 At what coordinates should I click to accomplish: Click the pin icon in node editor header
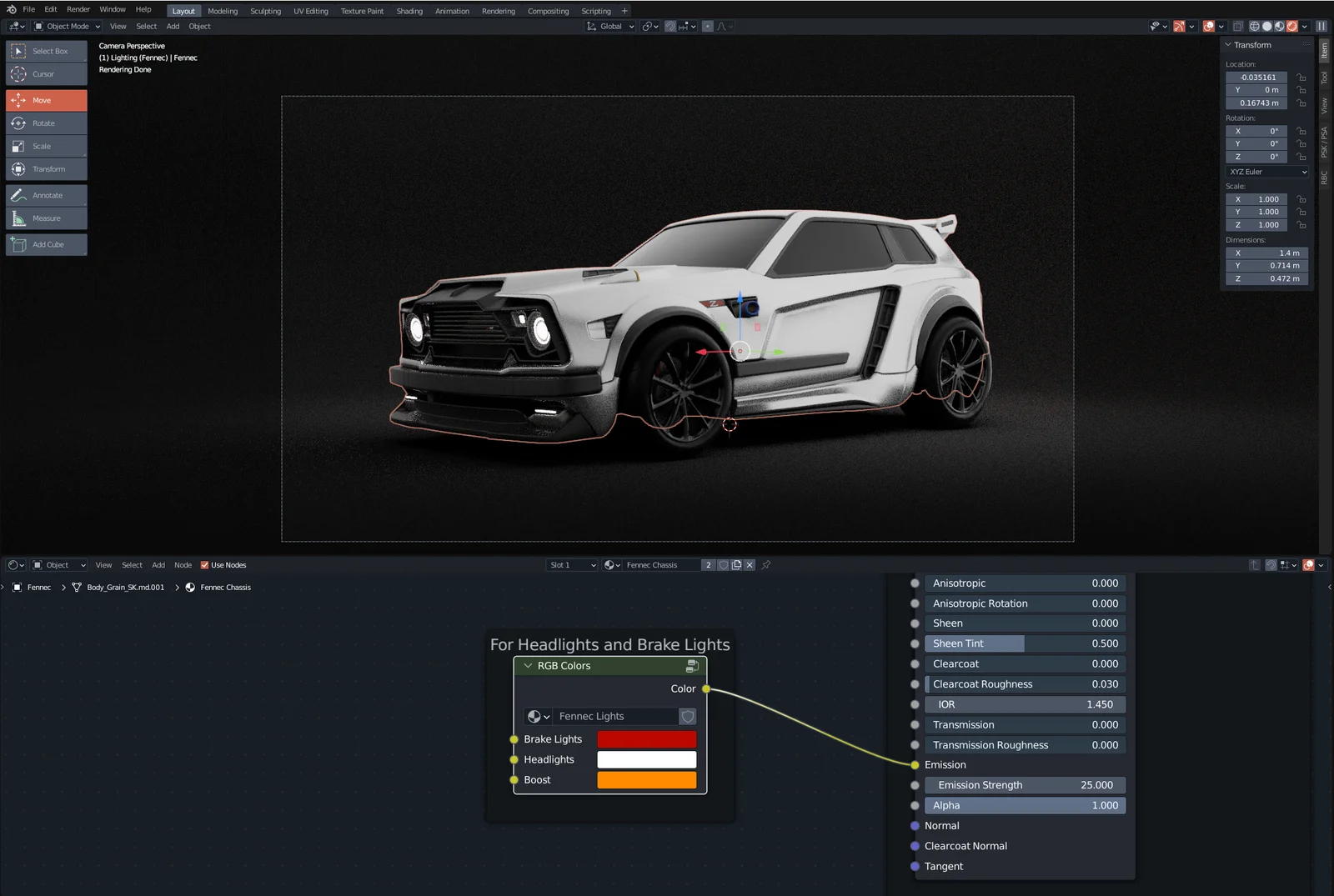(766, 565)
